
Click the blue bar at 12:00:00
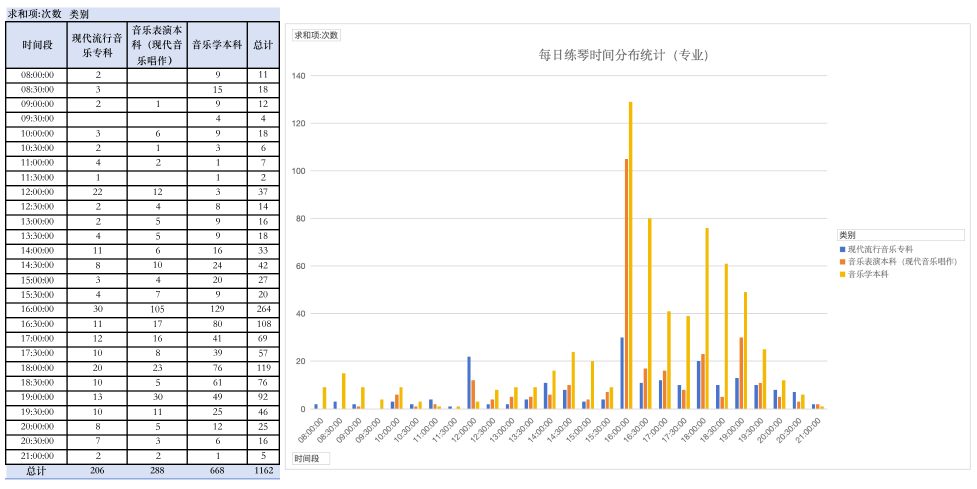click(469, 382)
